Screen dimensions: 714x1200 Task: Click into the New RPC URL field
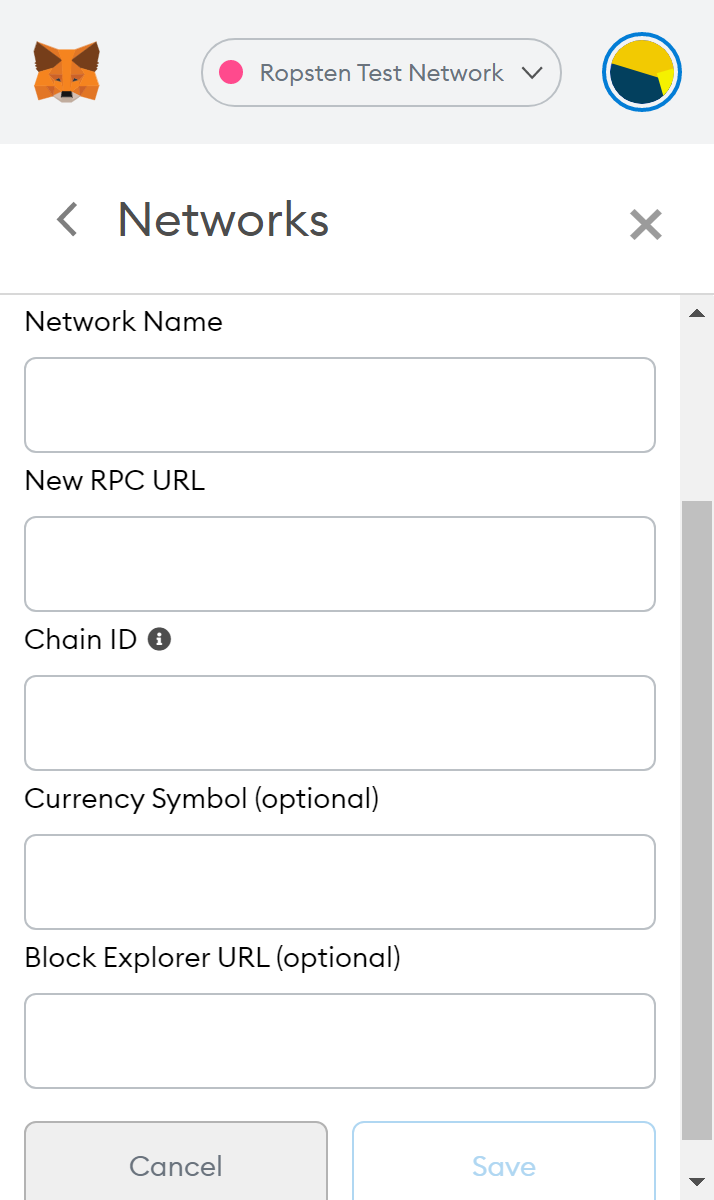pyautogui.click(x=340, y=564)
